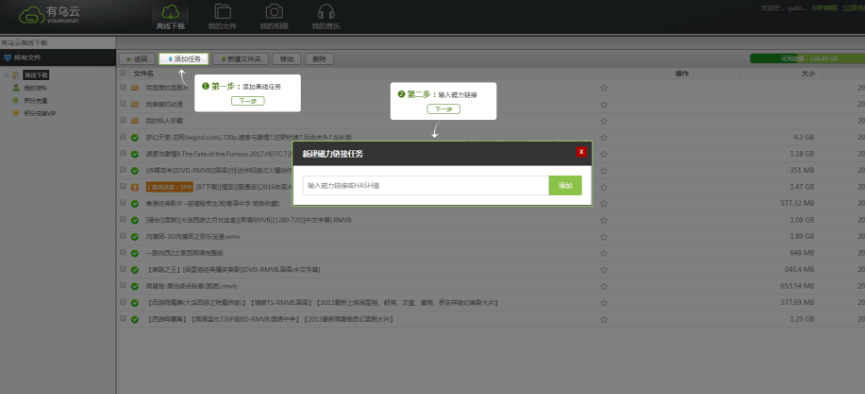Image resolution: width=865 pixels, height=394 pixels.
Task: Star the file sized 1.18 GB
Action: pyautogui.click(x=604, y=154)
